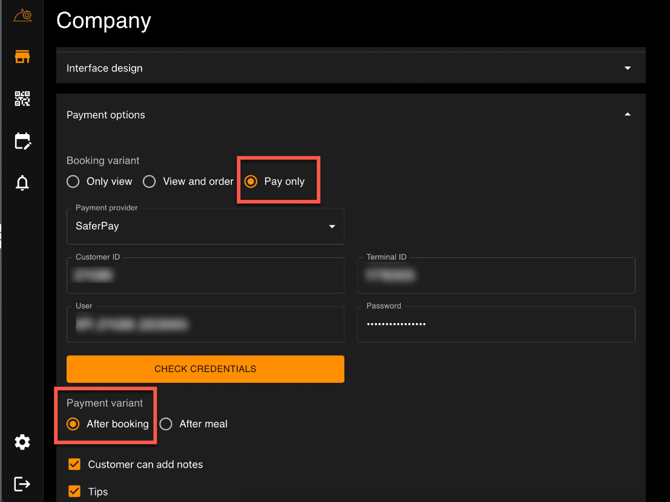The width and height of the screenshot is (670, 502).
Task: Click the logout icon in sidebar
Action: (x=22, y=484)
